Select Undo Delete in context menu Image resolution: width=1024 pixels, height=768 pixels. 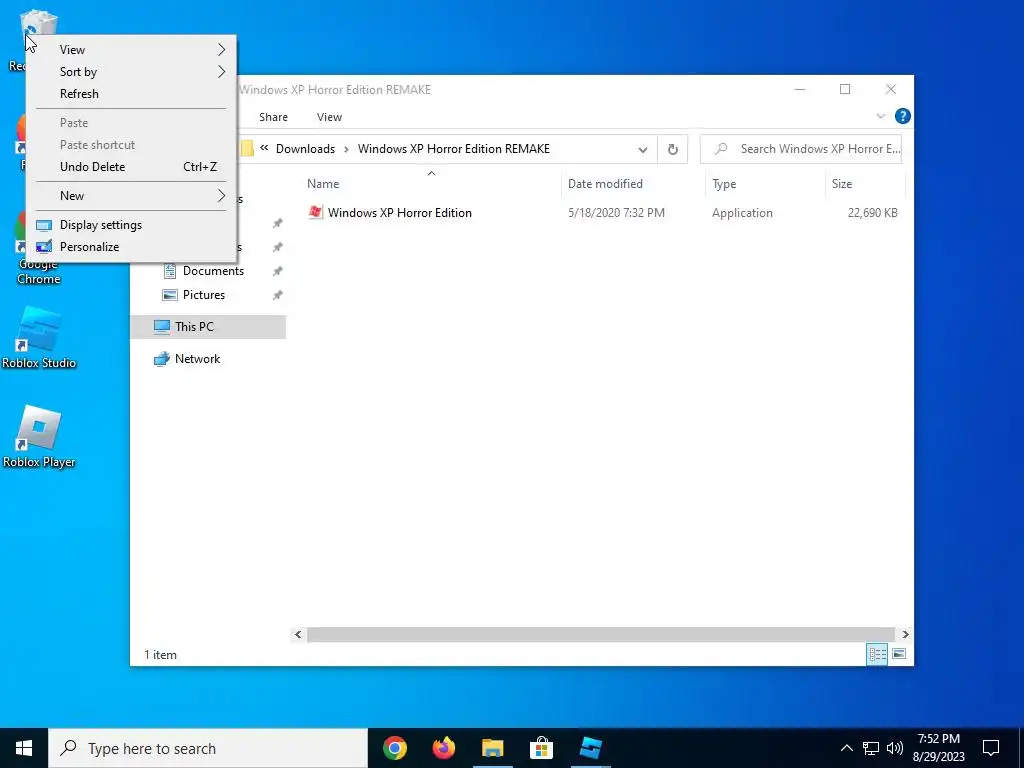pos(131,167)
